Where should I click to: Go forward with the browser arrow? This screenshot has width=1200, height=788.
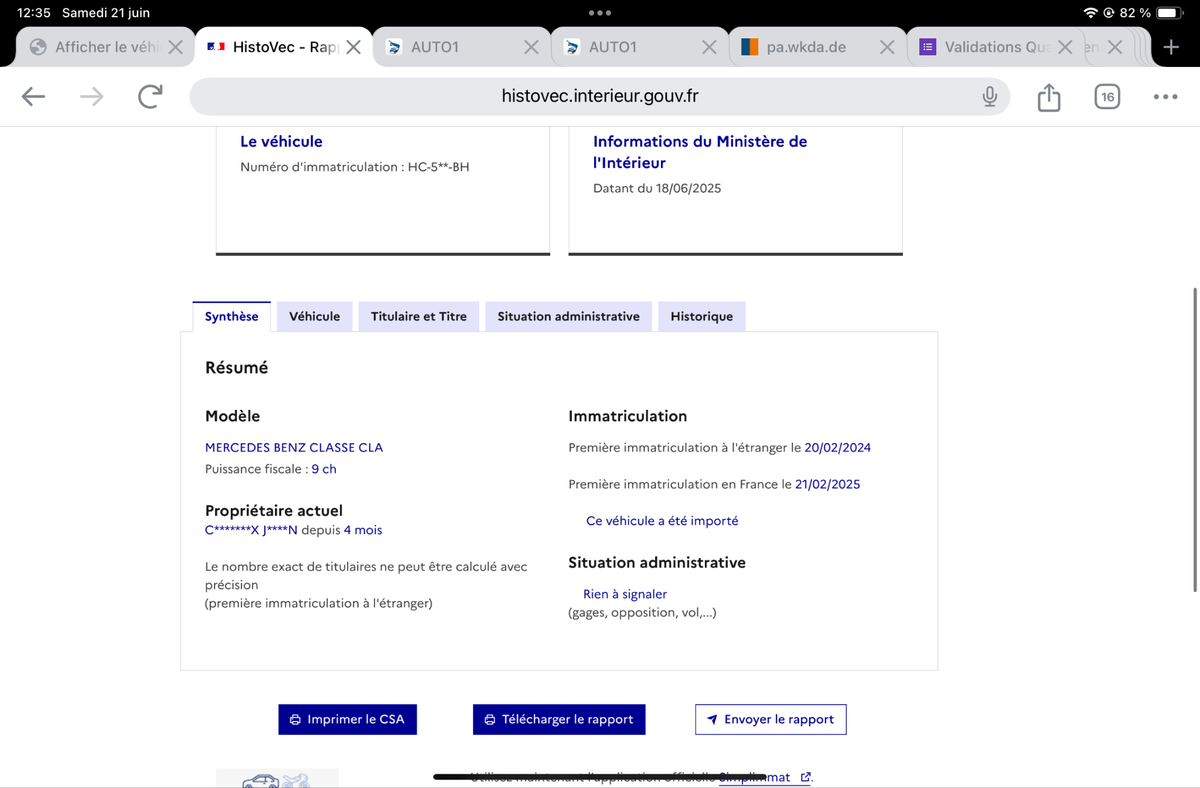pyautogui.click(x=91, y=96)
